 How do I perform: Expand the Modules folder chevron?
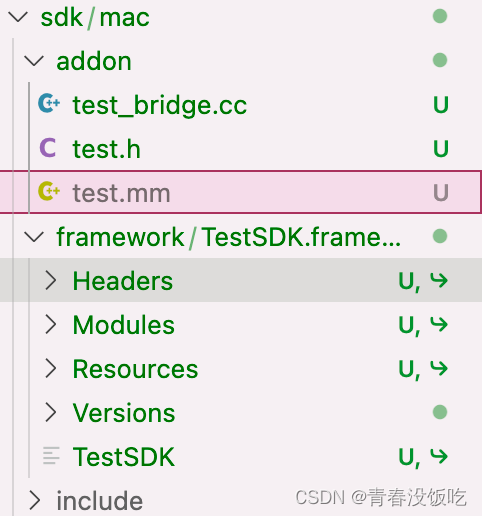click(51, 324)
